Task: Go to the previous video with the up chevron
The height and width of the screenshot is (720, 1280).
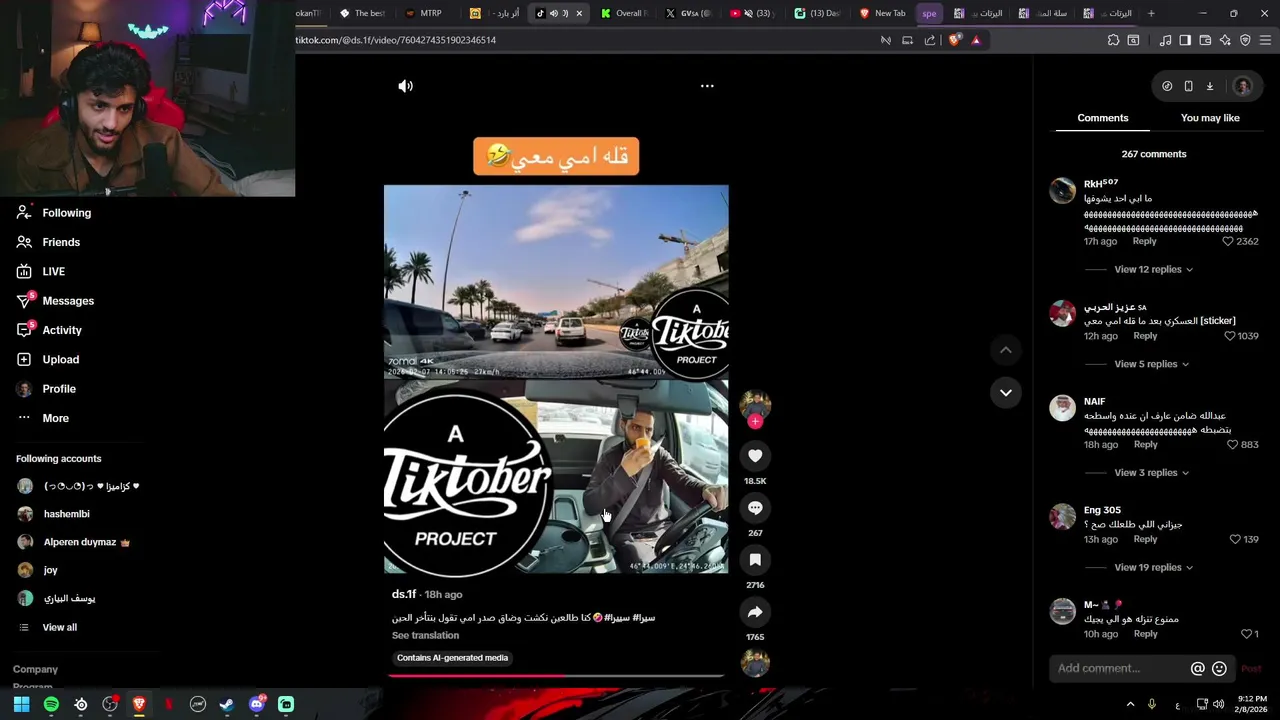Action: [1006, 350]
